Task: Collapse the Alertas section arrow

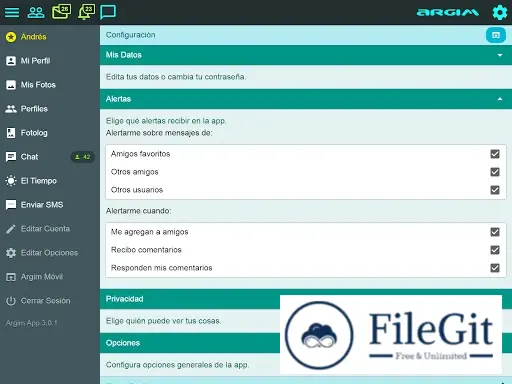Action: (500, 99)
